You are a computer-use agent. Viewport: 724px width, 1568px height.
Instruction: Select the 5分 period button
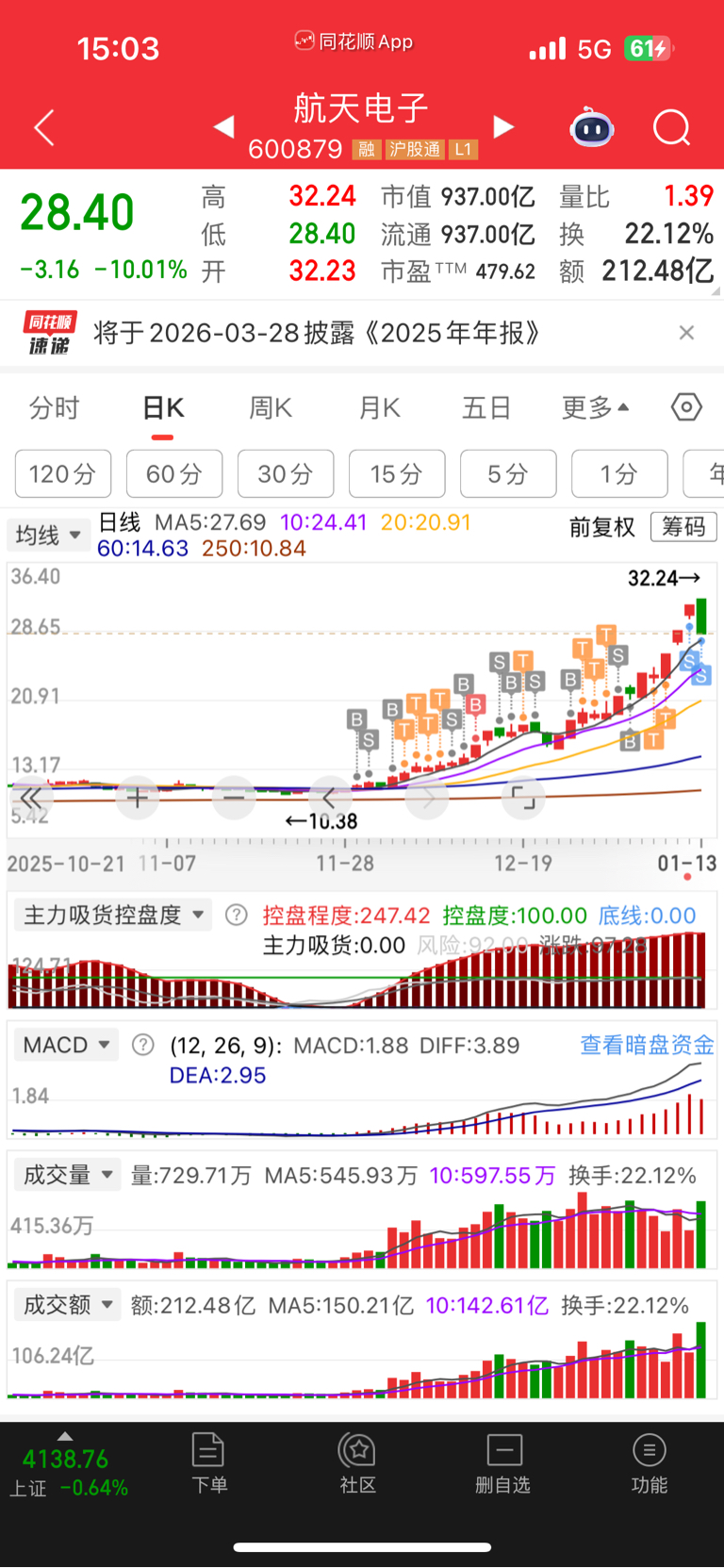(x=508, y=473)
